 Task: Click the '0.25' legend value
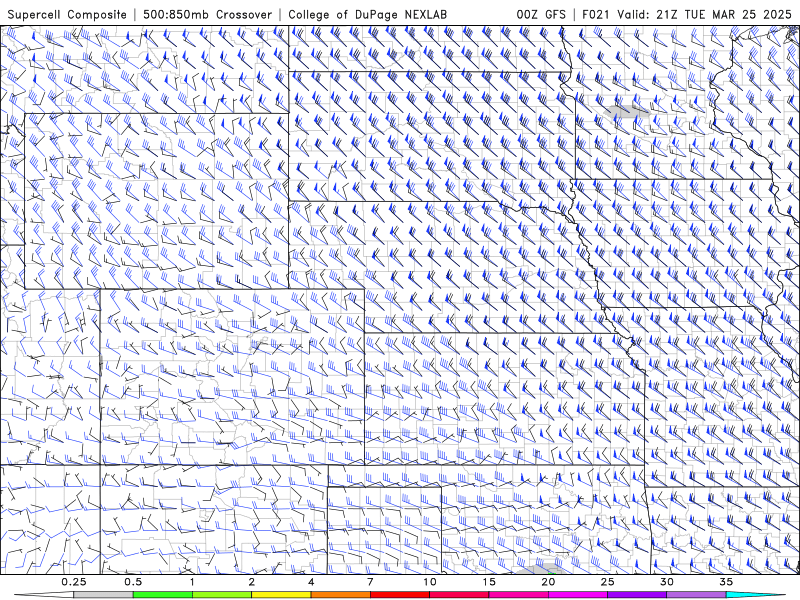pos(74,582)
